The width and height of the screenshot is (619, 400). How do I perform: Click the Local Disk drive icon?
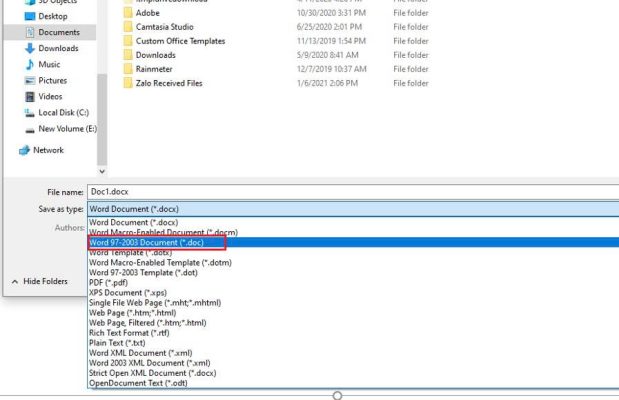[x=30, y=113]
